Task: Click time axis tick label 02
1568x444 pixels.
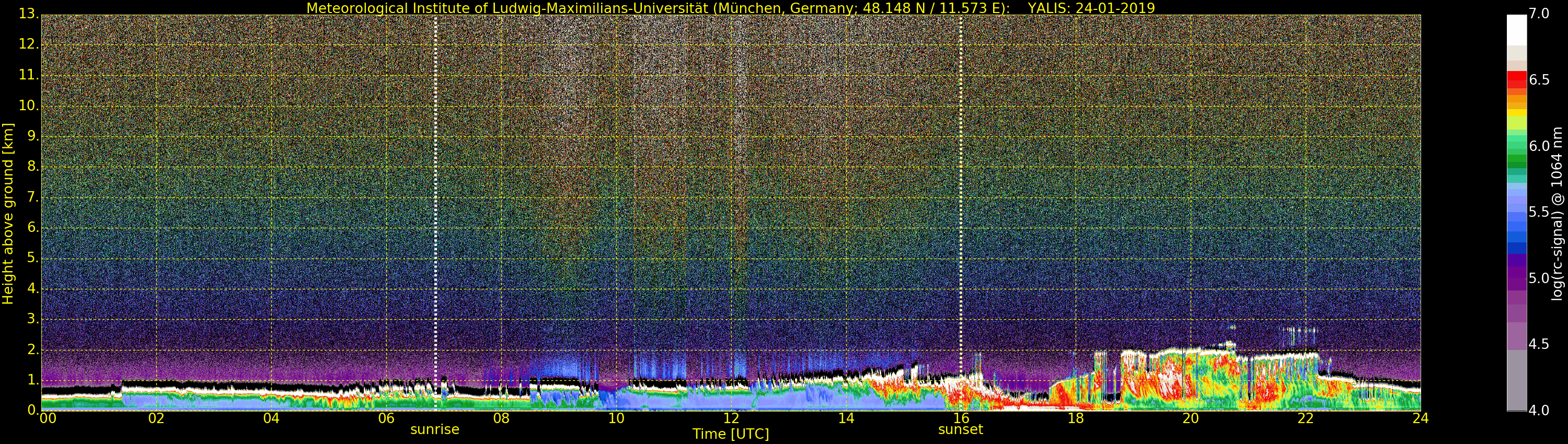Action: (x=156, y=418)
